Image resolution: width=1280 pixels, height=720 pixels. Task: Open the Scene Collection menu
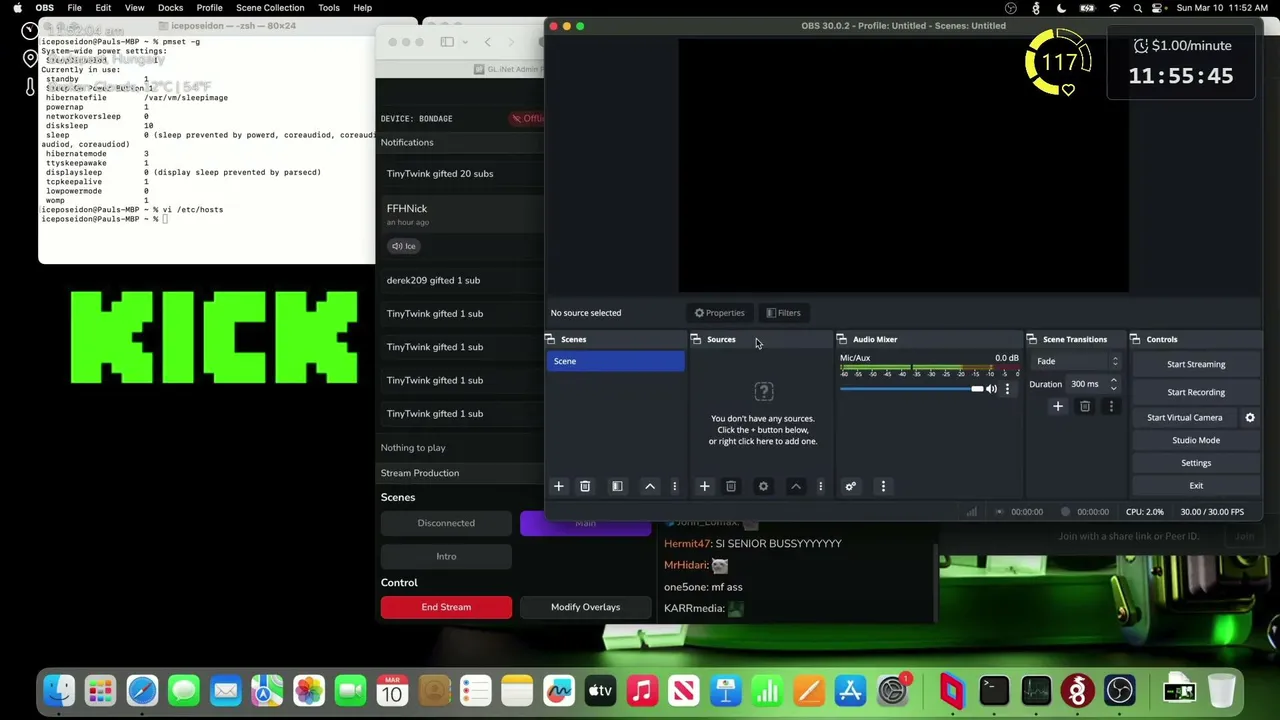click(x=270, y=8)
